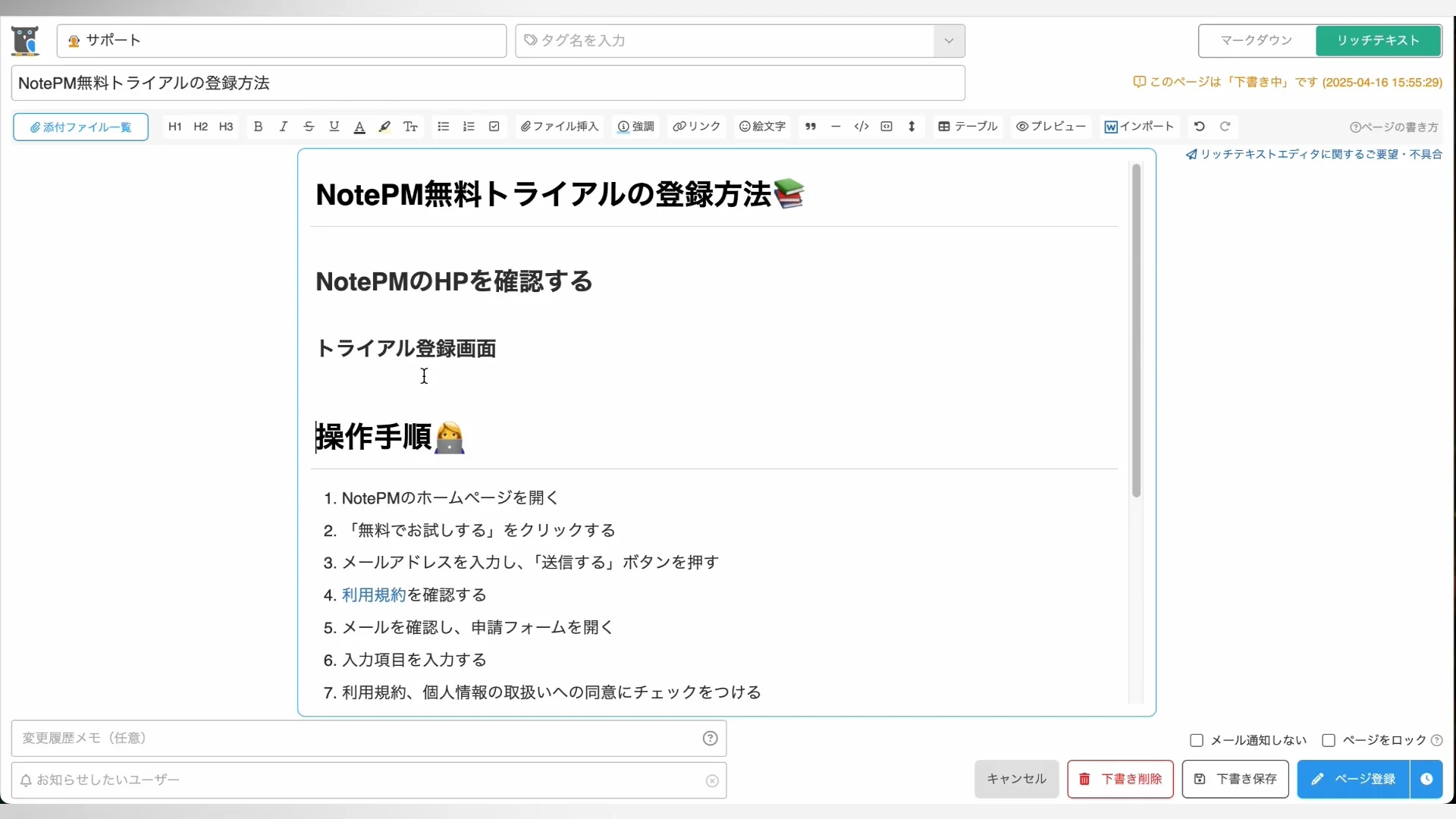Click the help icon next to ページをロック
1456x819 pixels.
tap(1436, 741)
